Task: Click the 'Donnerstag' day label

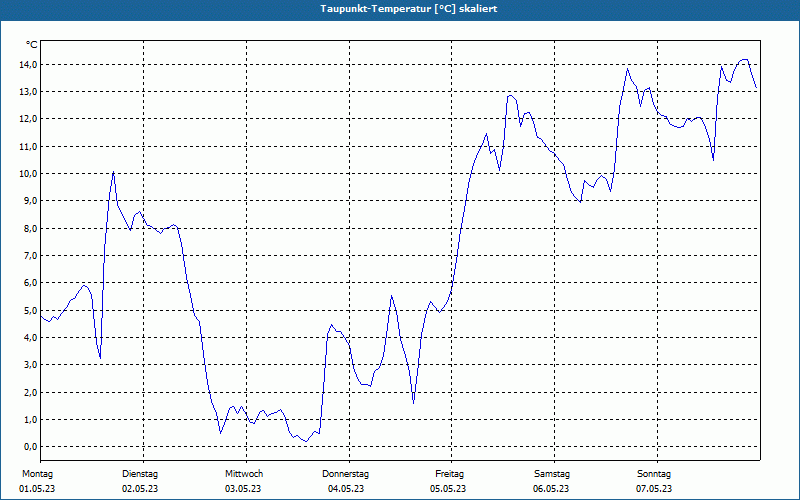Action: [345, 474]
